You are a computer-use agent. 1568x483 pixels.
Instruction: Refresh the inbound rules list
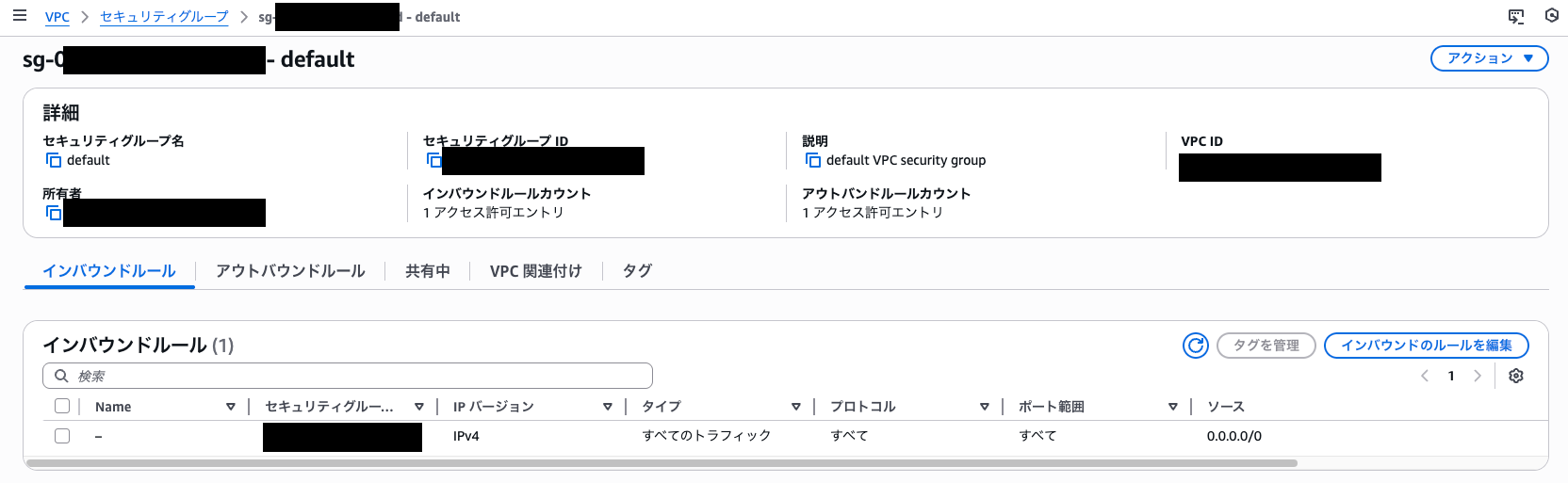coord(1195,346)
